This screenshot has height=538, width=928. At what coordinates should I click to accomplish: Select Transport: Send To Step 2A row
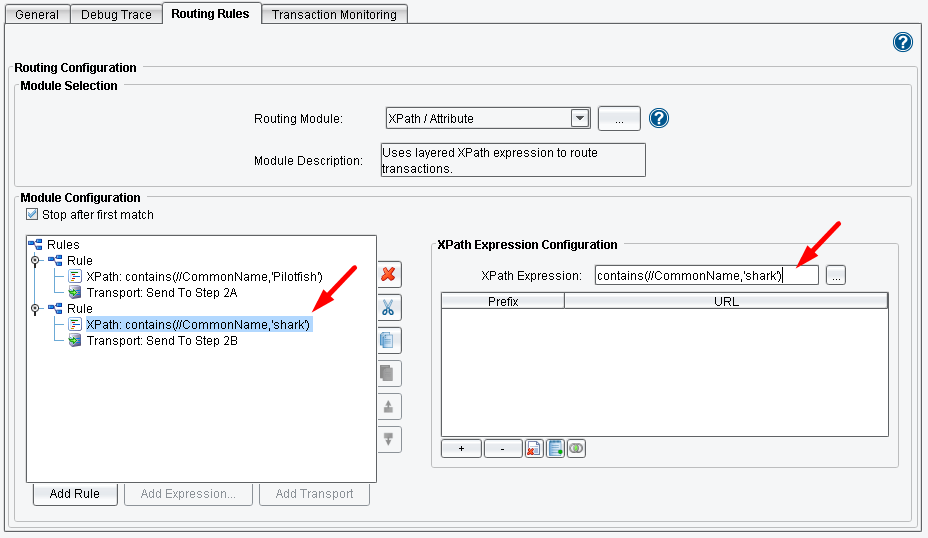pyautogui.click(x=162, y=292)
